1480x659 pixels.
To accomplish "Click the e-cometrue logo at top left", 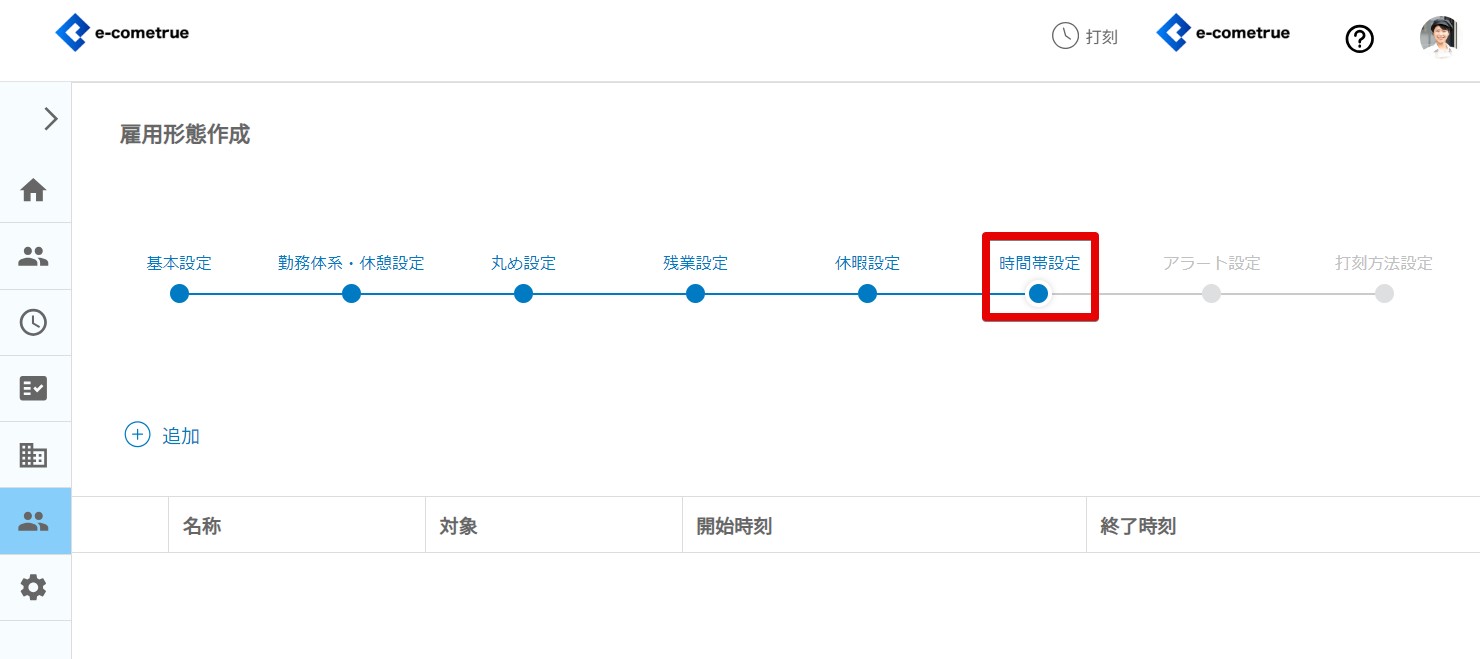I will pyautogui.click(x=122, y=33).
